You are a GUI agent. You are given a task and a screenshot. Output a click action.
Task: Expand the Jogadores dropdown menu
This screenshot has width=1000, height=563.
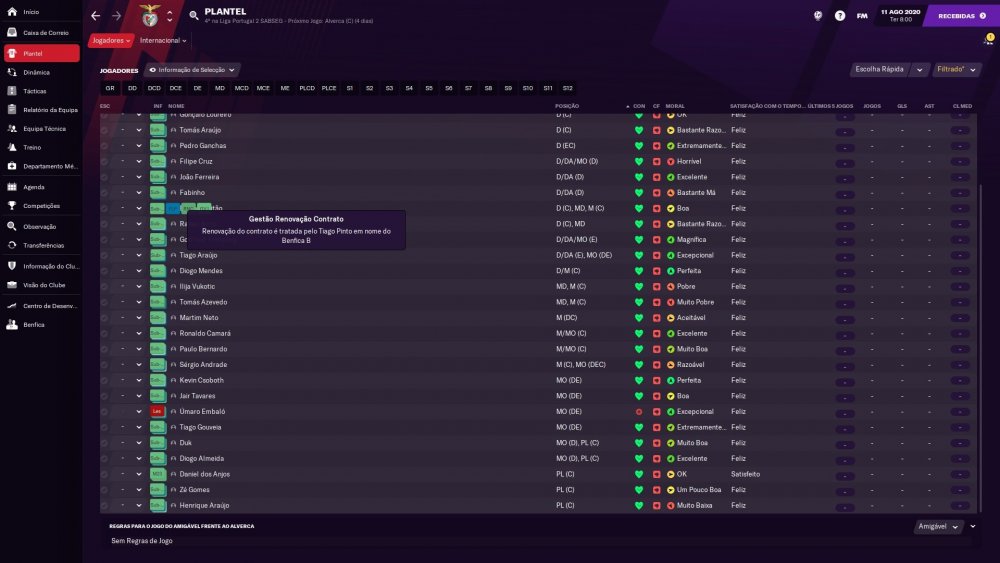click(111, 40)
